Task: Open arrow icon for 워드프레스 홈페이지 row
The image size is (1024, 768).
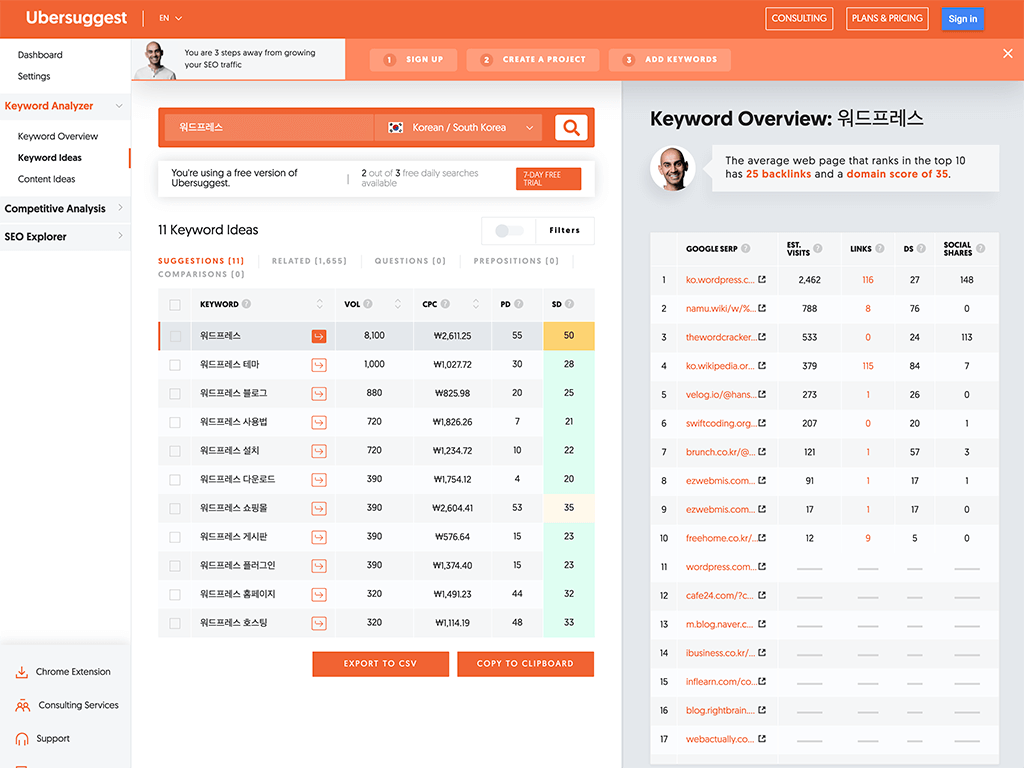Action: [x=319, y=595]
